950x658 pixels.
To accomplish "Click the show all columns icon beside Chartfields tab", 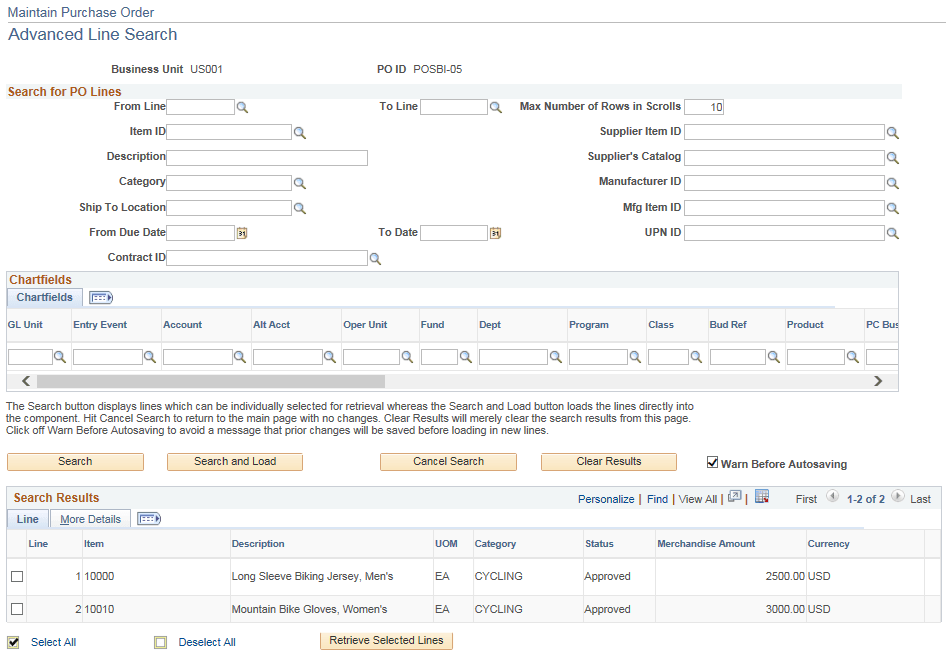I will pyautogui.click(x=100, y=297).
